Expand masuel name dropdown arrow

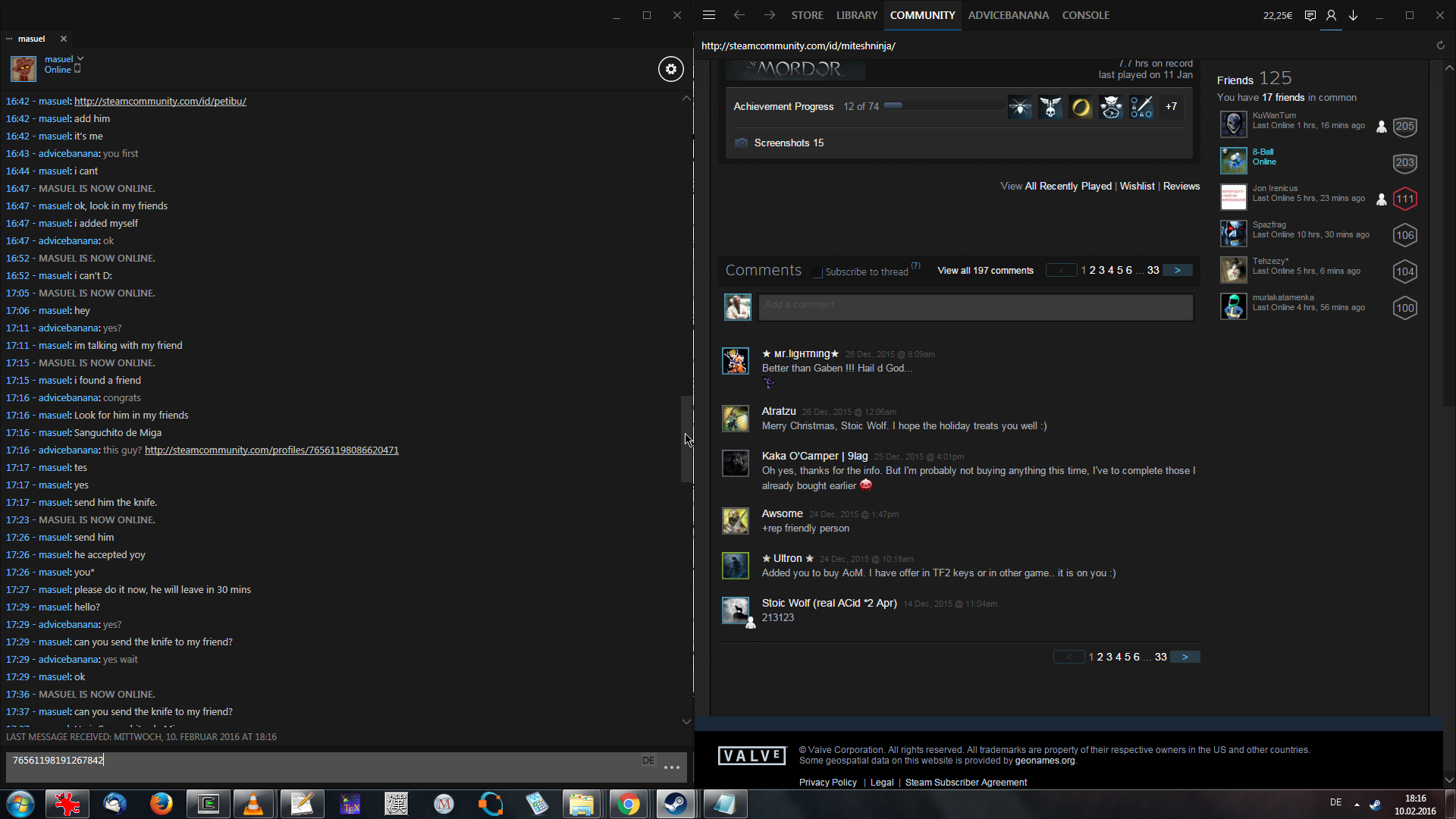click(x=80, y=58)
